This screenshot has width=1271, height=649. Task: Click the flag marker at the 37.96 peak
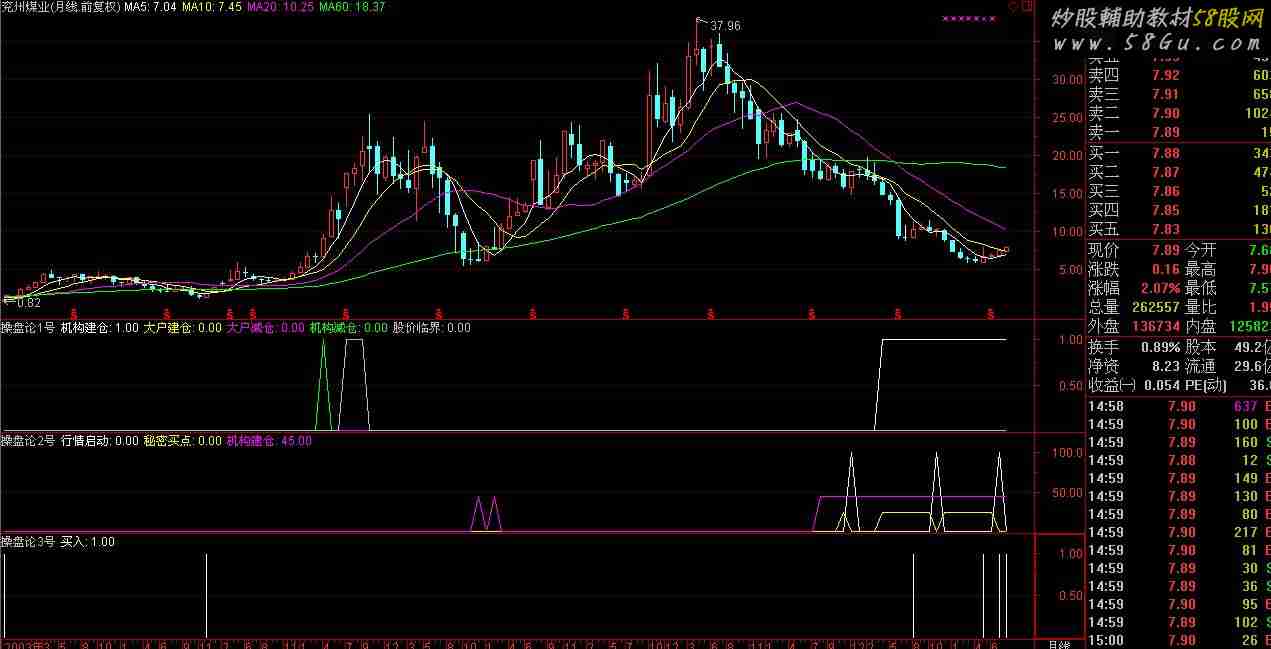click(x=702, y=21)
